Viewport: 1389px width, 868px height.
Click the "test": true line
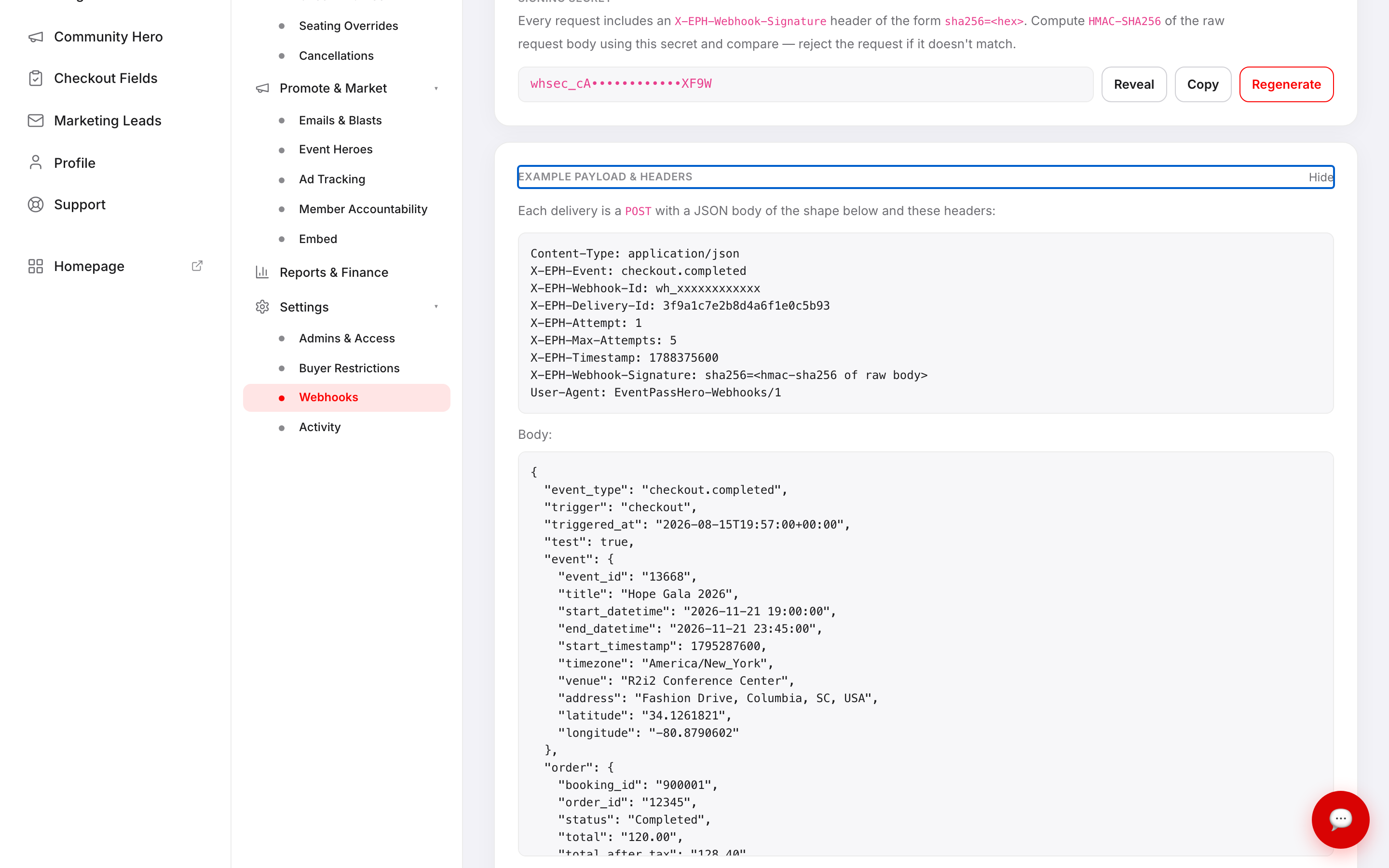click(x=589, y=542)
